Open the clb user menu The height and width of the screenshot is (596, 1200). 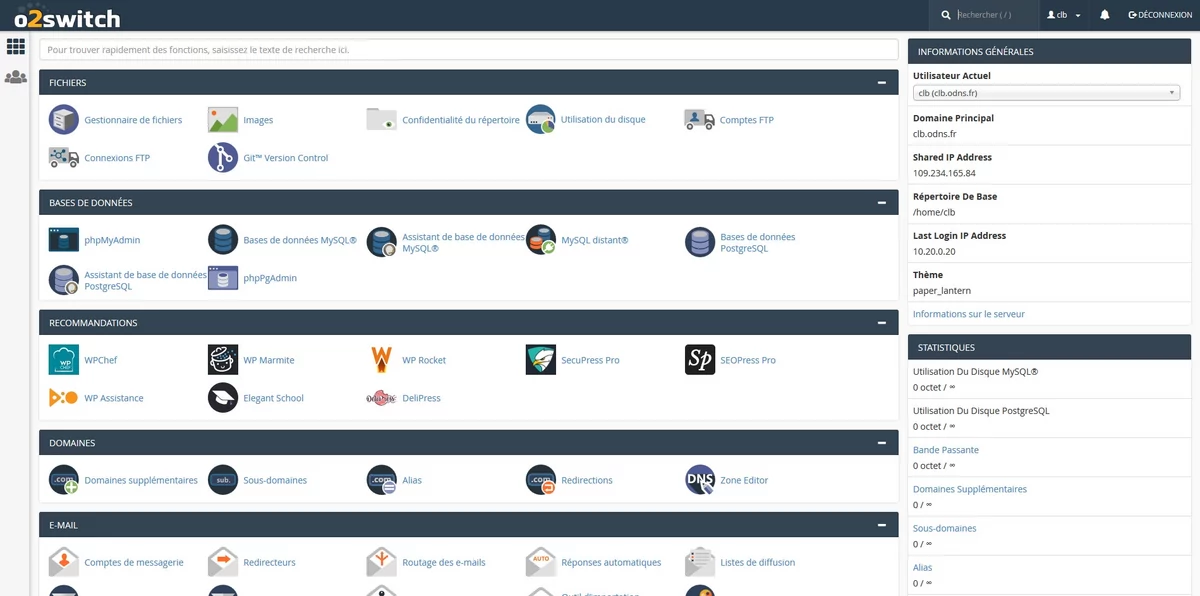tap(1064, 15)
